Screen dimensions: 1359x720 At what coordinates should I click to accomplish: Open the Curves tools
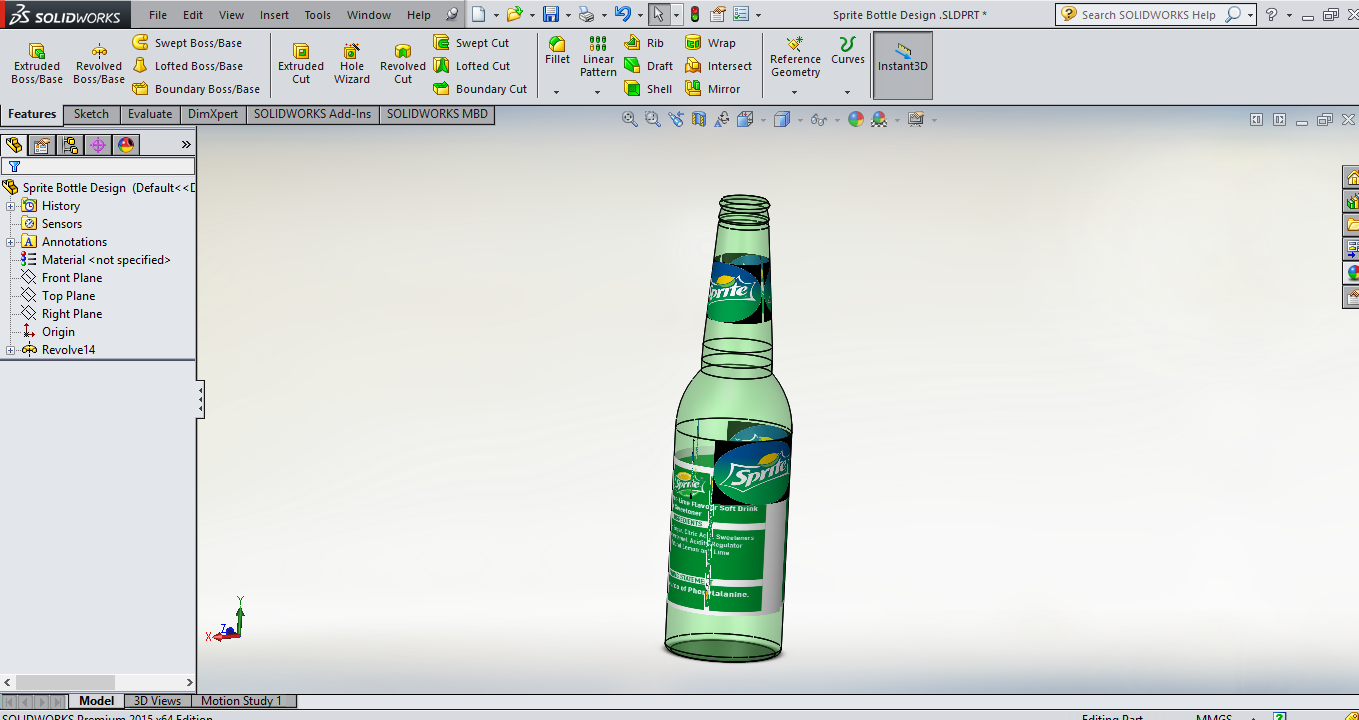pyautogui.click(x=848, y=51)
